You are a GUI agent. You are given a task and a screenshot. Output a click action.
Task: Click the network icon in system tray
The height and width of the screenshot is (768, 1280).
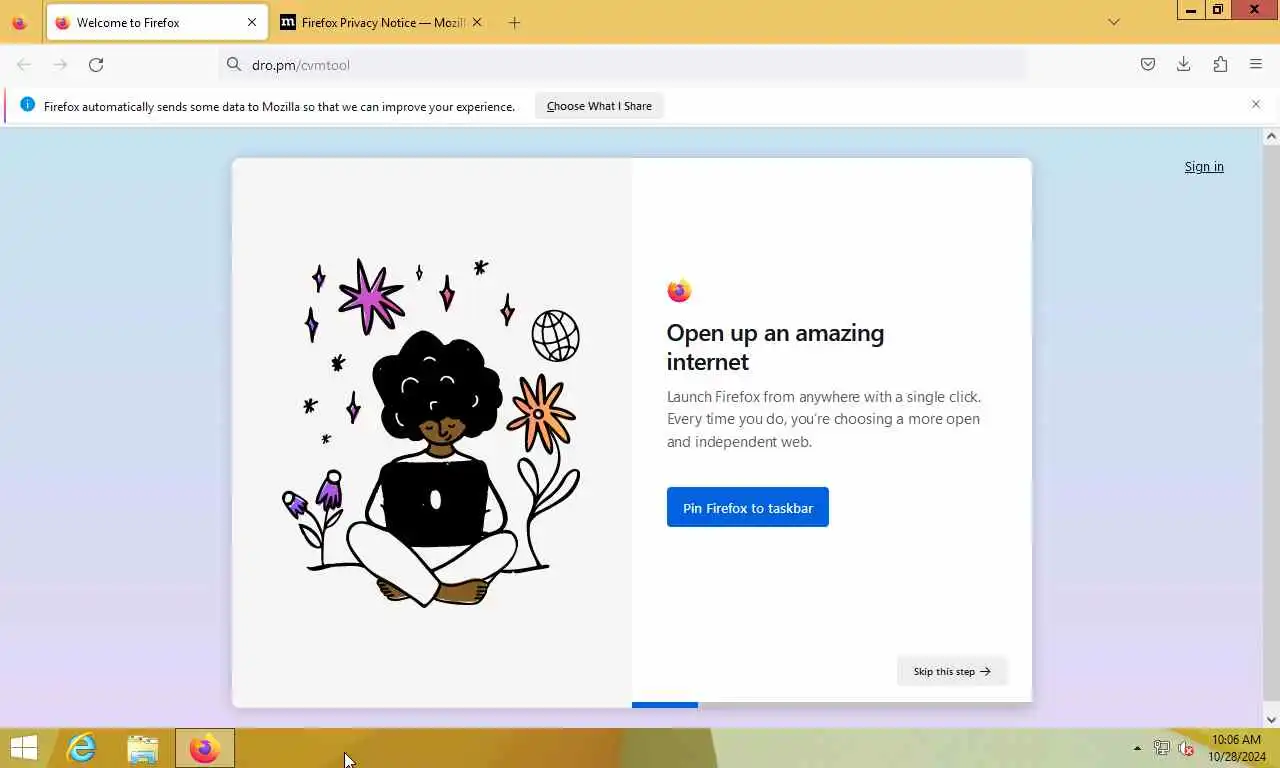click(1162, 748)
